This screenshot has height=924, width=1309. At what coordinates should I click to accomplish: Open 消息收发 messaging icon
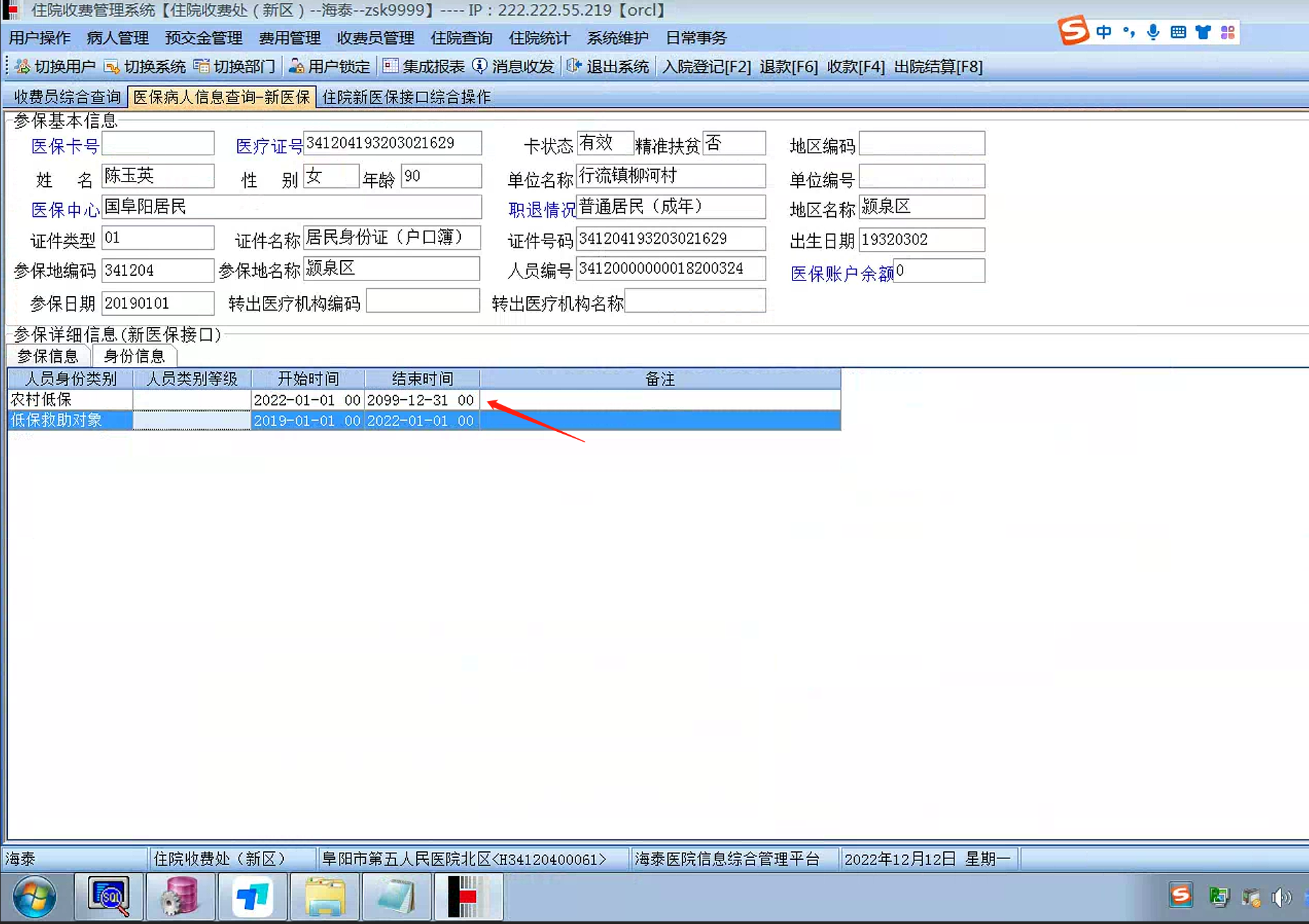point(480,66)
